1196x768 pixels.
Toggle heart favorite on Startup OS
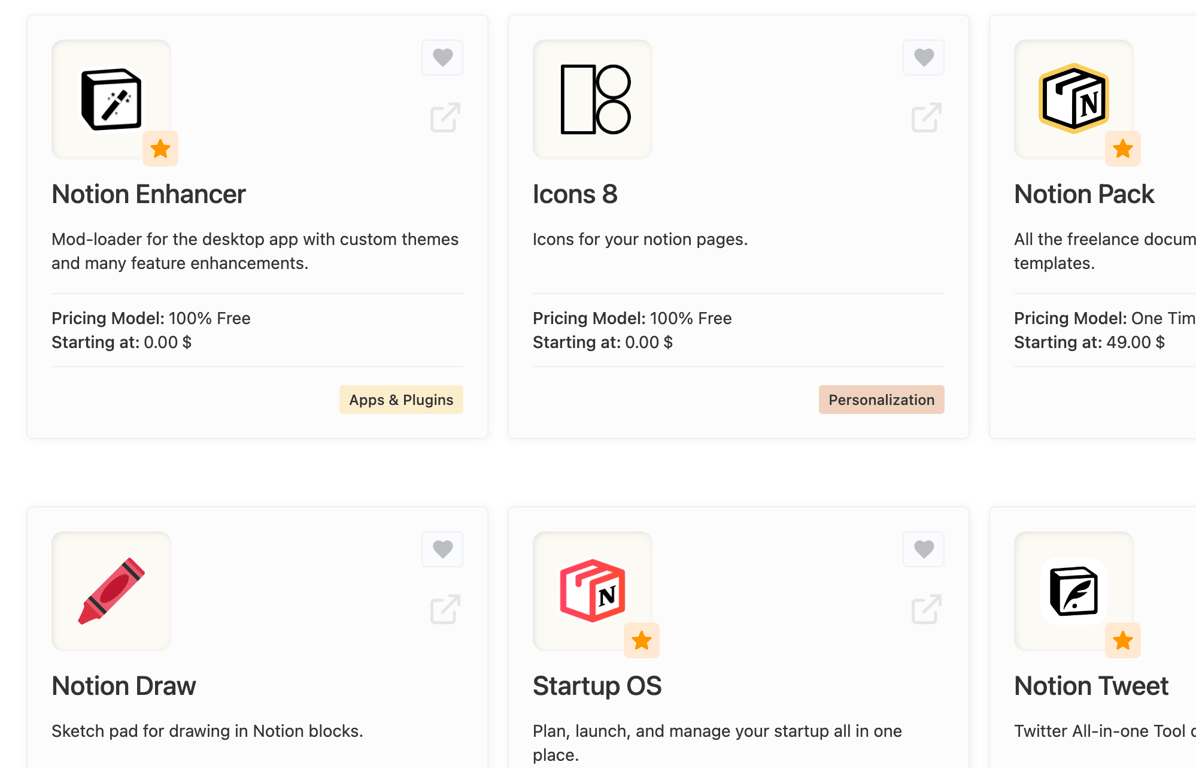(923, 549)
